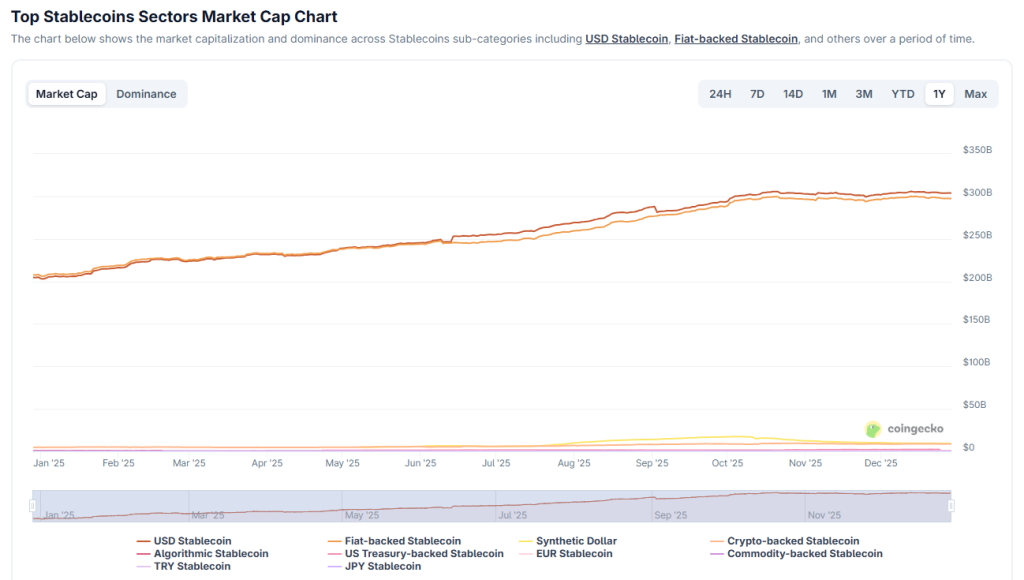Toggle EUR Stablecoin legend item
1024x580 pixels.
click(574, 553)
